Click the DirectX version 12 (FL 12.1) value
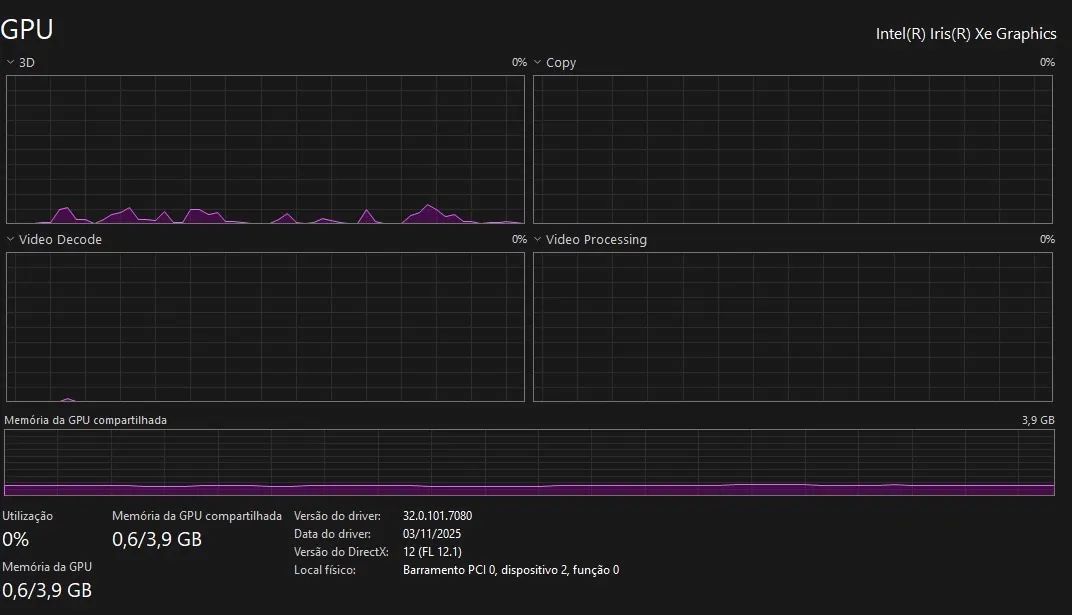1072x615 pixels. click(x=432, y=551)
